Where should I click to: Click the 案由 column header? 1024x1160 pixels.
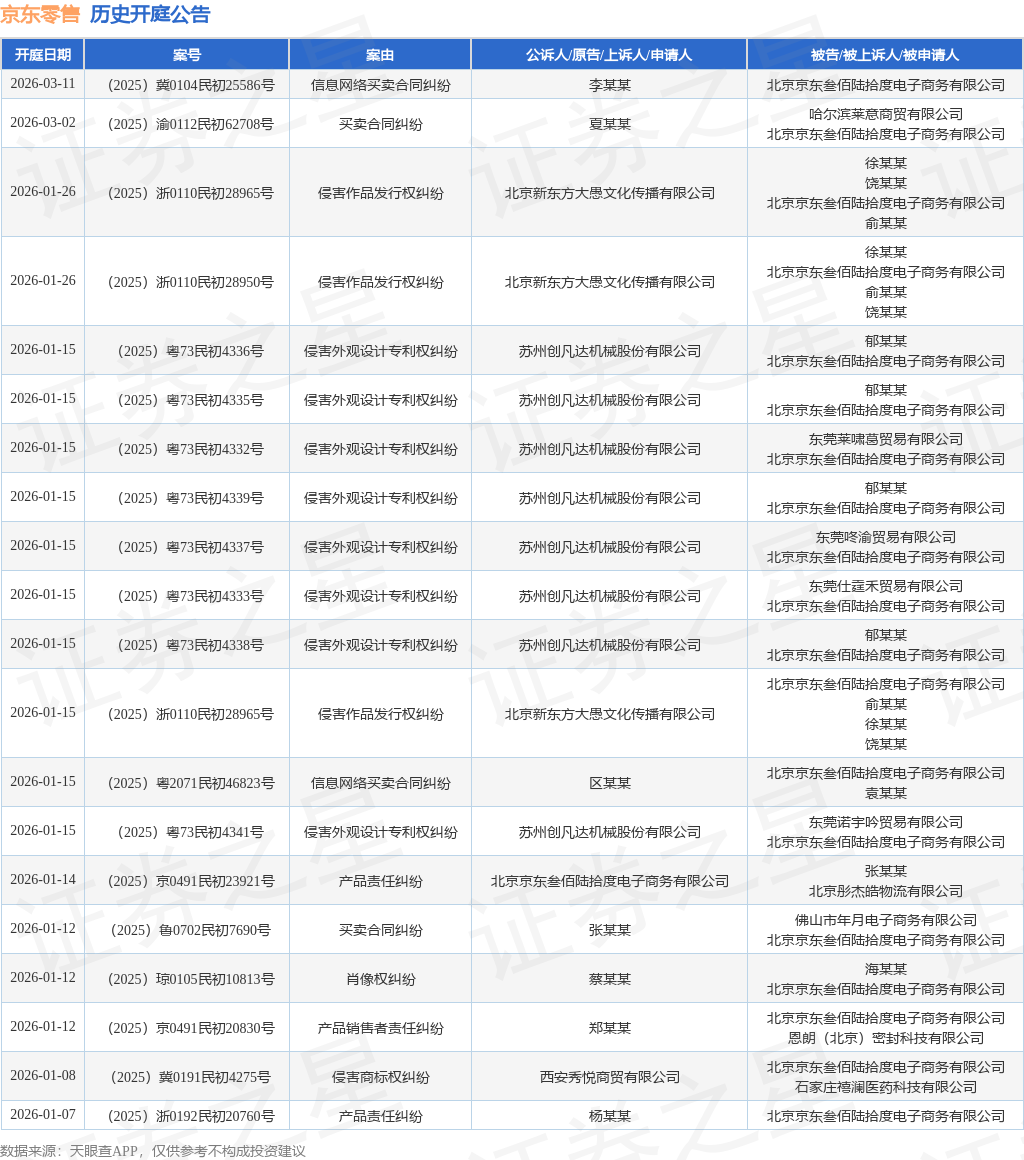(x=380, y=55)
